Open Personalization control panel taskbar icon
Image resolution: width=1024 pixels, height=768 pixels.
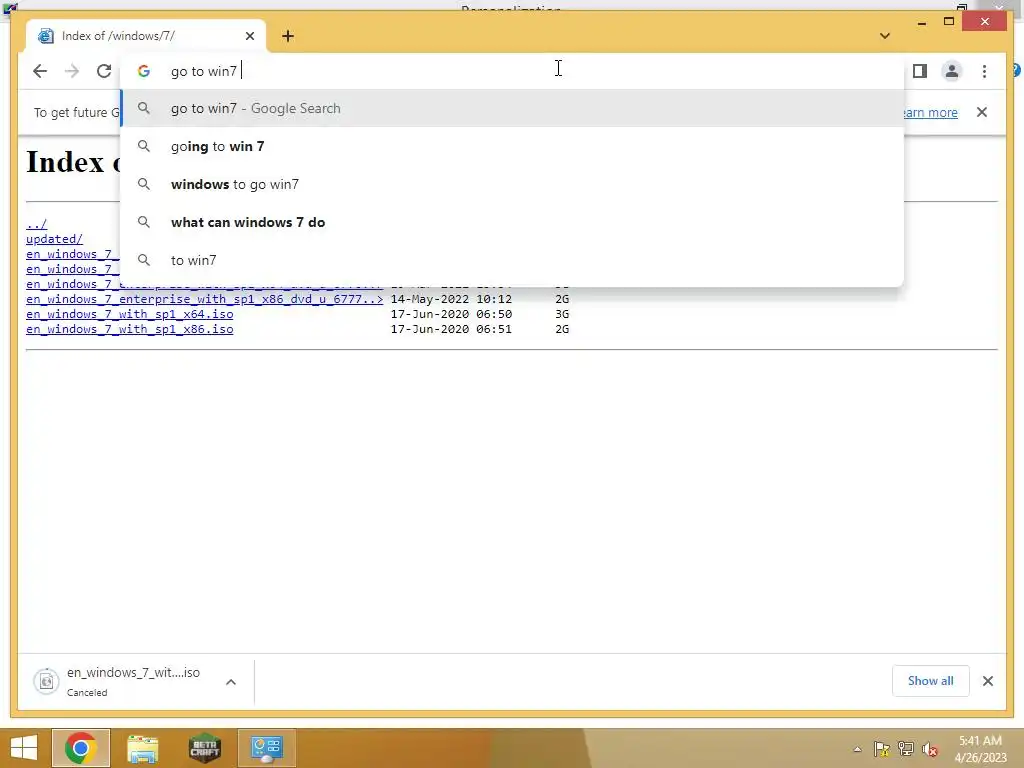click(x=266, y=748)
